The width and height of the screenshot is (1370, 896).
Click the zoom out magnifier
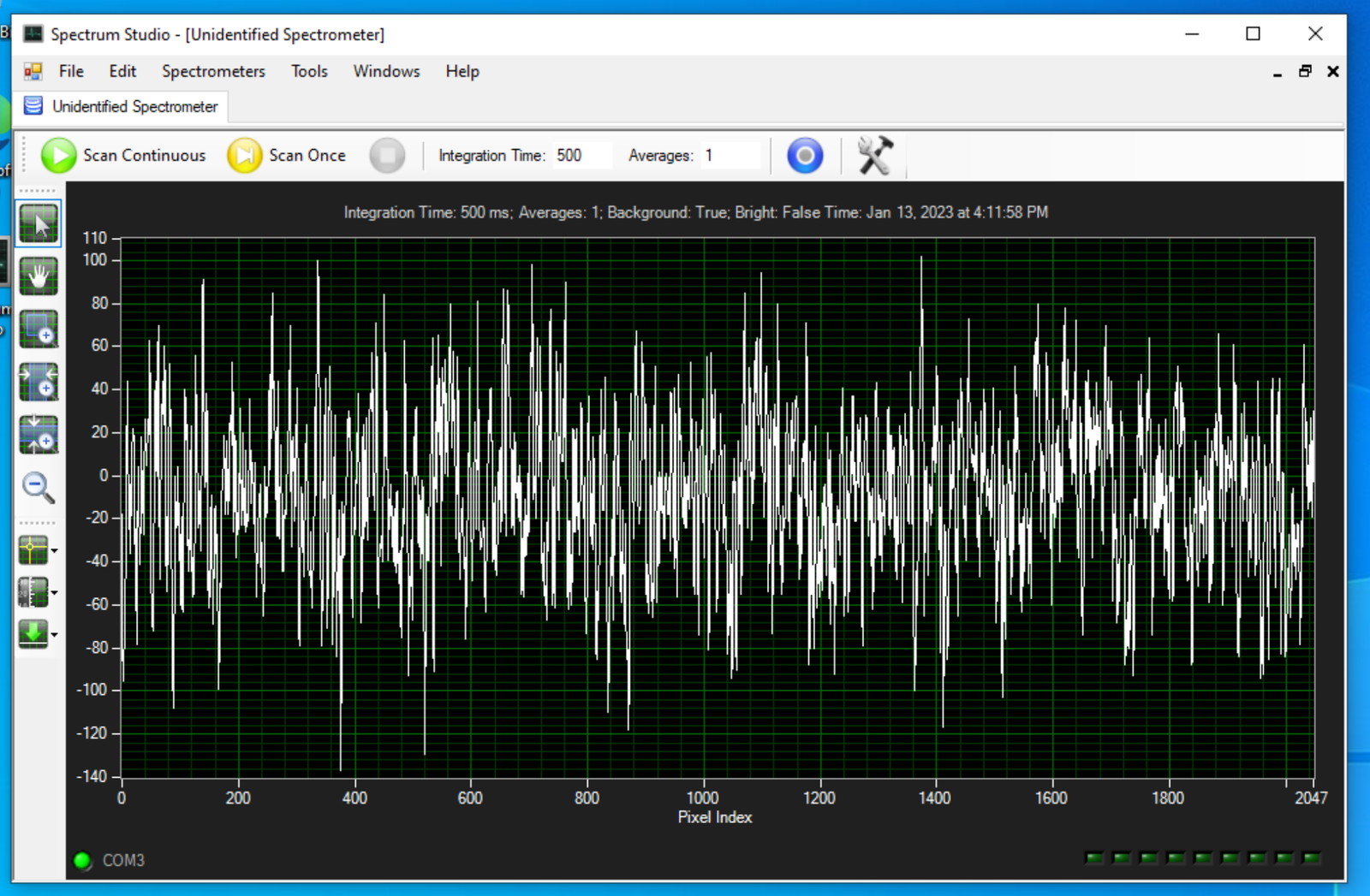coord(39,488)
